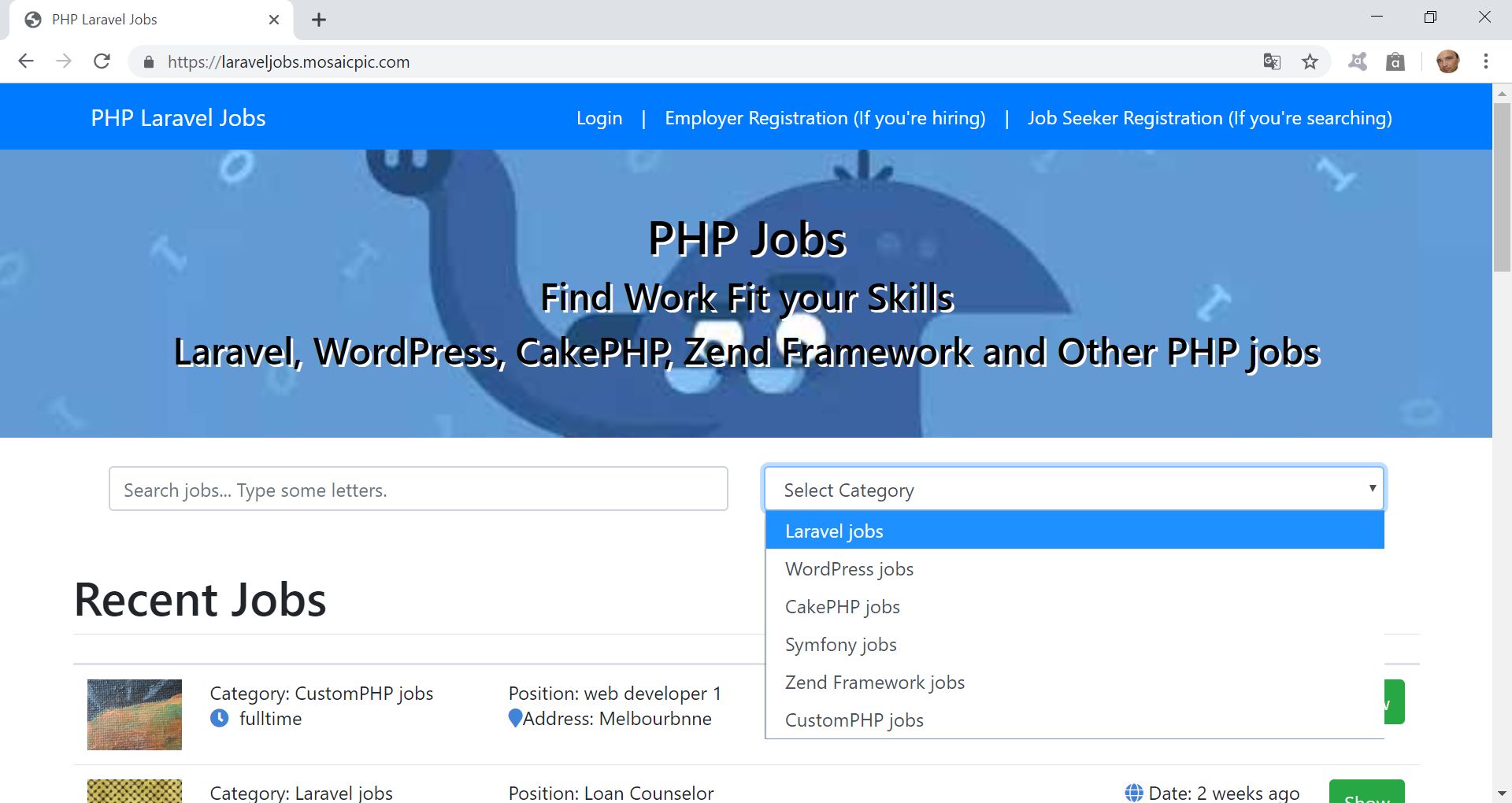Choose Zend Framework jobs from the category list

point(1074,682)
